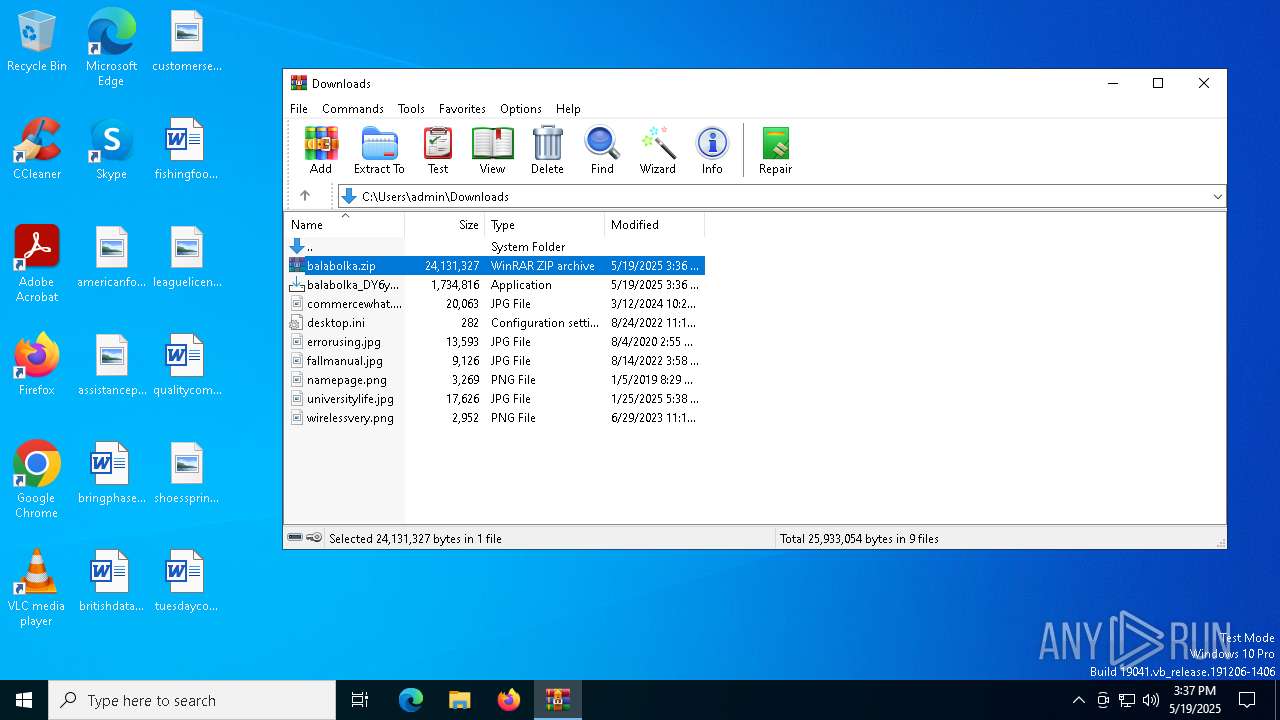Click the Test archive icon
This screenshot has height=720, width=1280.
[438, 151]
